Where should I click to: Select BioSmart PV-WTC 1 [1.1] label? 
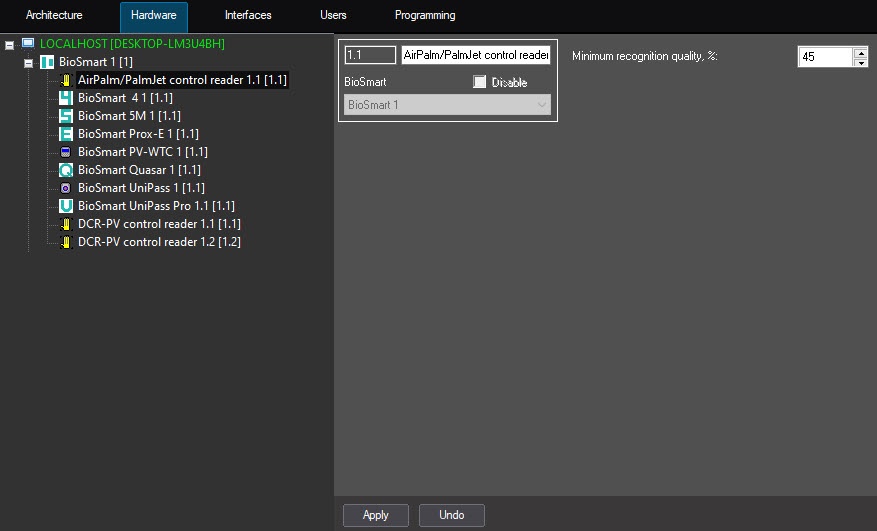point(143,152)
